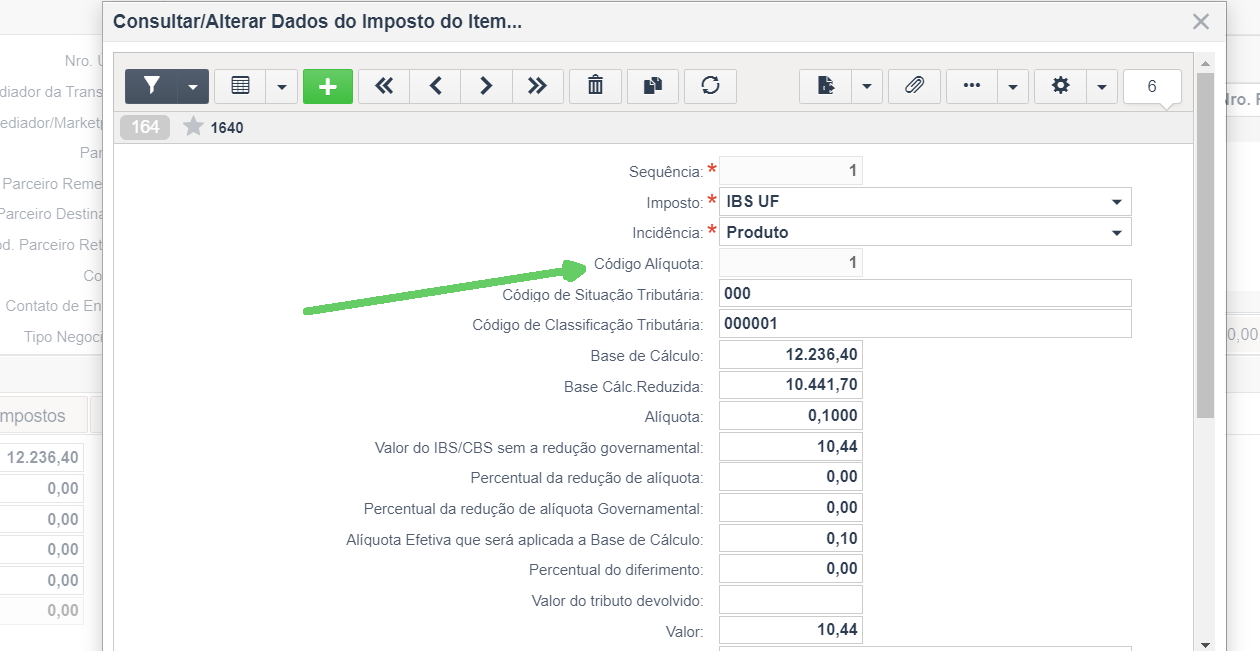Image resolution: width=1260 pixels, height=651 pixels.
Task: Delete record with trash icon
Action: pyautogui.click(x=595, y=86)
